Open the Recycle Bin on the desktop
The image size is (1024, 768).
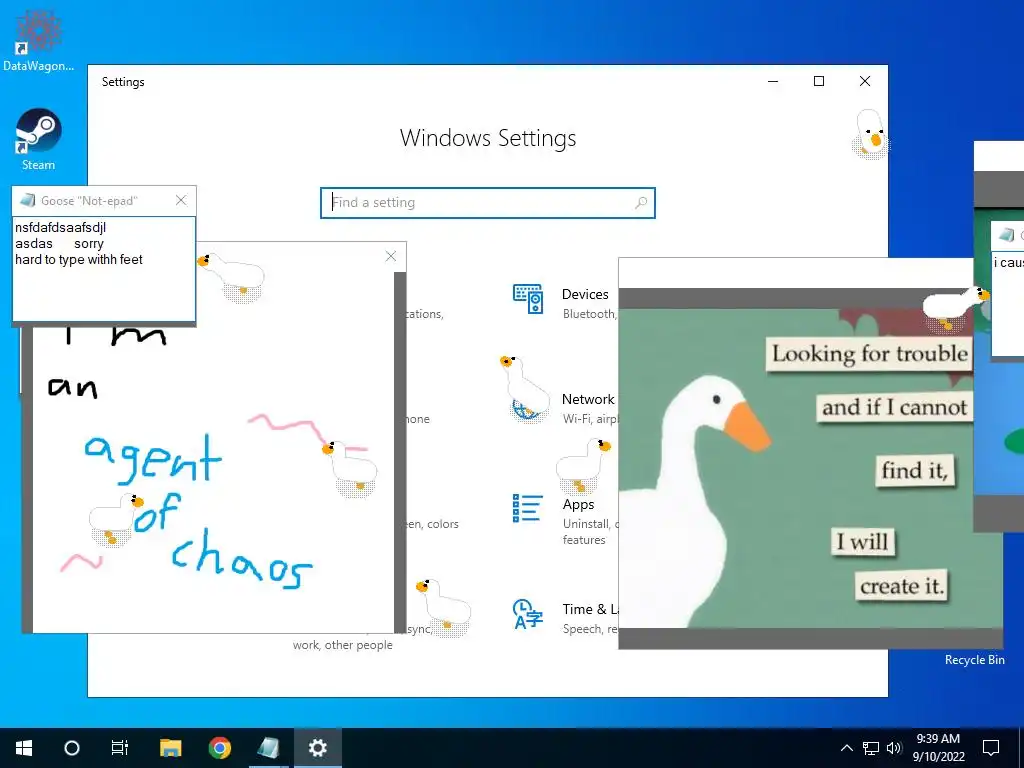coord(974,660)
